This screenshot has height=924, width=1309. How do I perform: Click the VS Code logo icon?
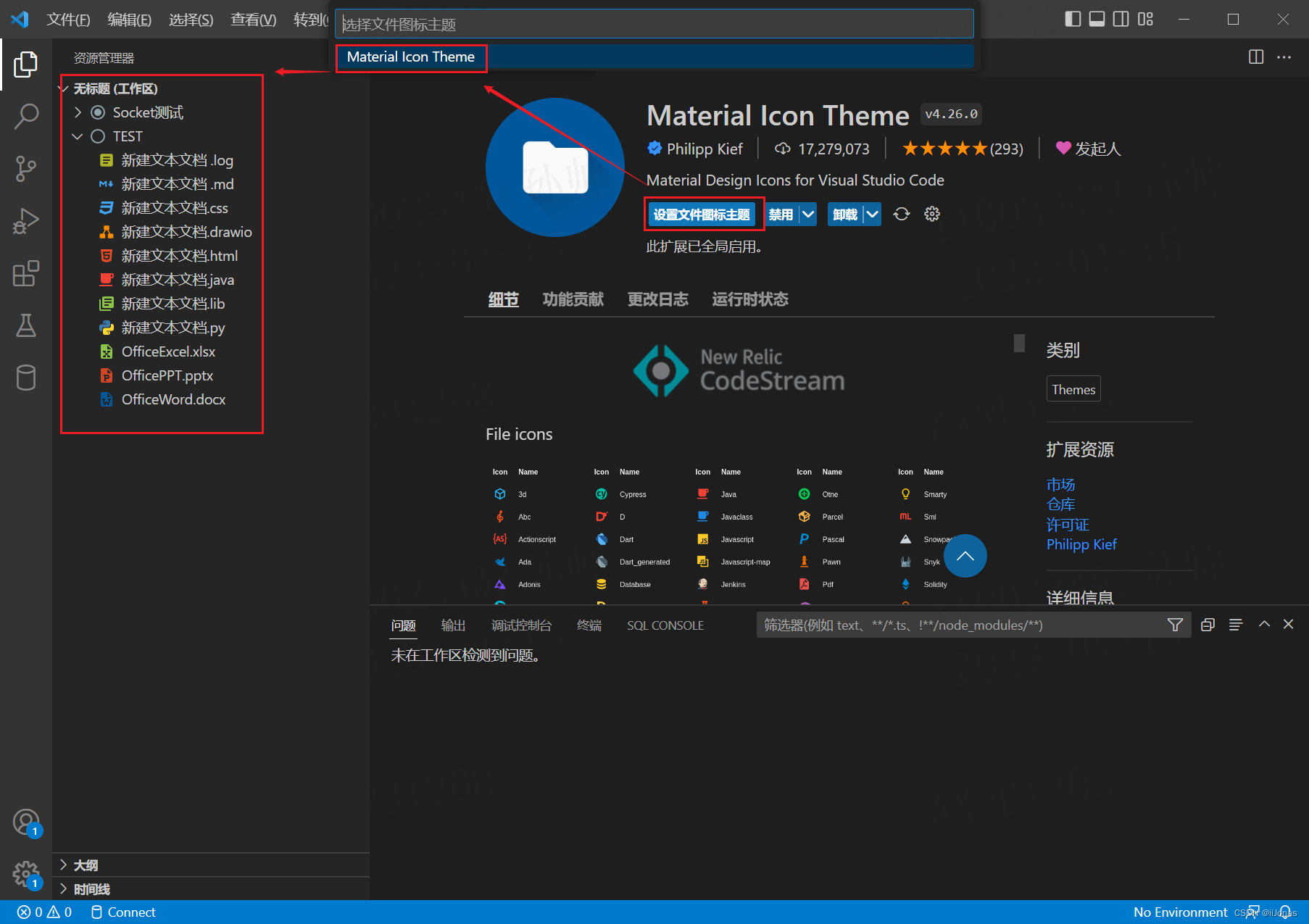tap(20, 19)
